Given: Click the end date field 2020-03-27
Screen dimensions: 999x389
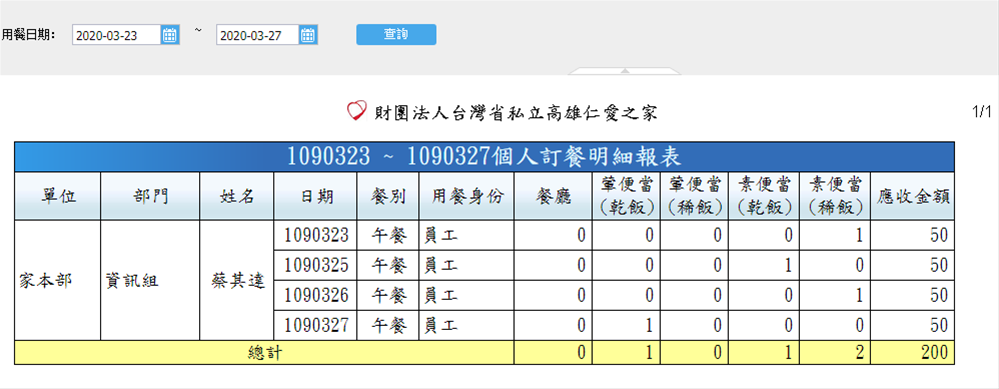Looking at the screenshot, I should [258, 35].
